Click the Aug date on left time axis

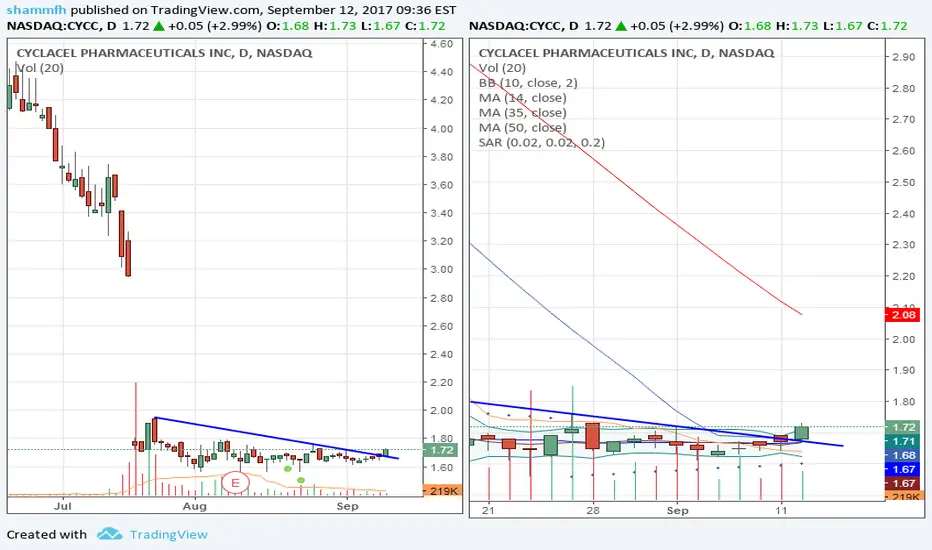click(x=195, y=506)
